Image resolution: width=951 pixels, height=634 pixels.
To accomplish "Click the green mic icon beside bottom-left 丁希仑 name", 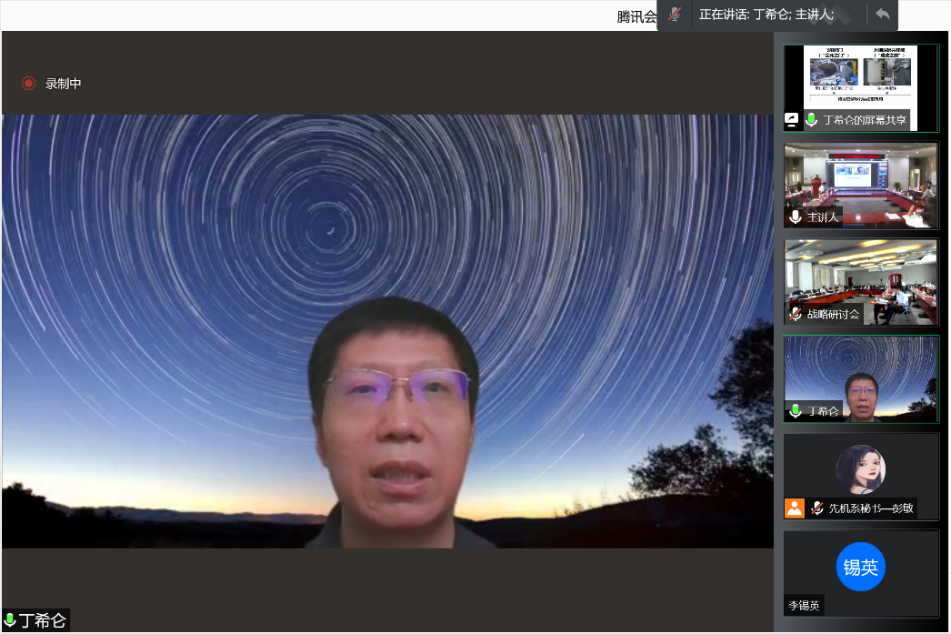I will 10,621.
